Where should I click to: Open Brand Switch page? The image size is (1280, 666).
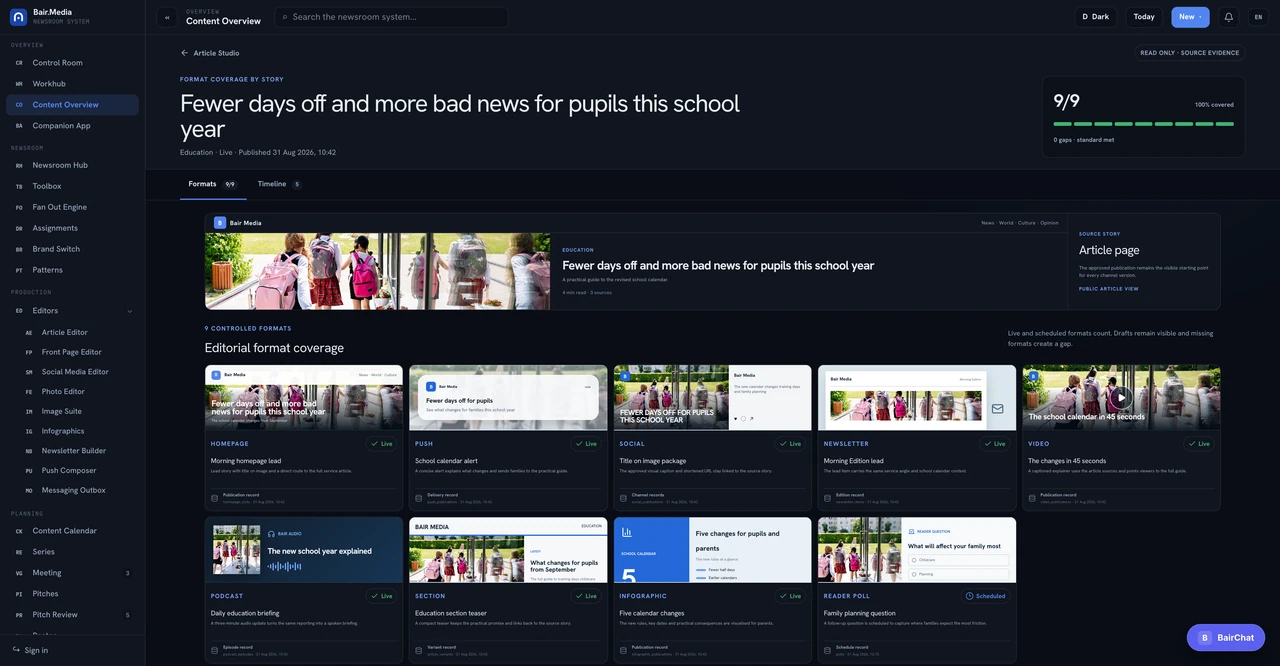point(72,249)
